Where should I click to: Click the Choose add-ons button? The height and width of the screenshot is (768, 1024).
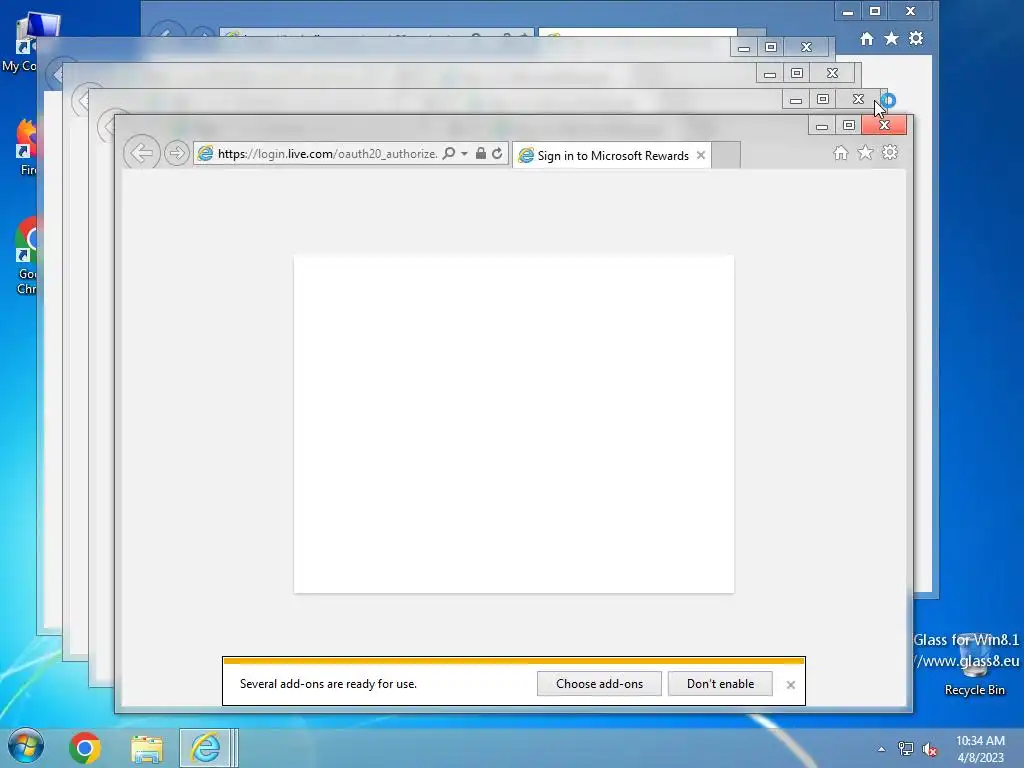point(599,684)
